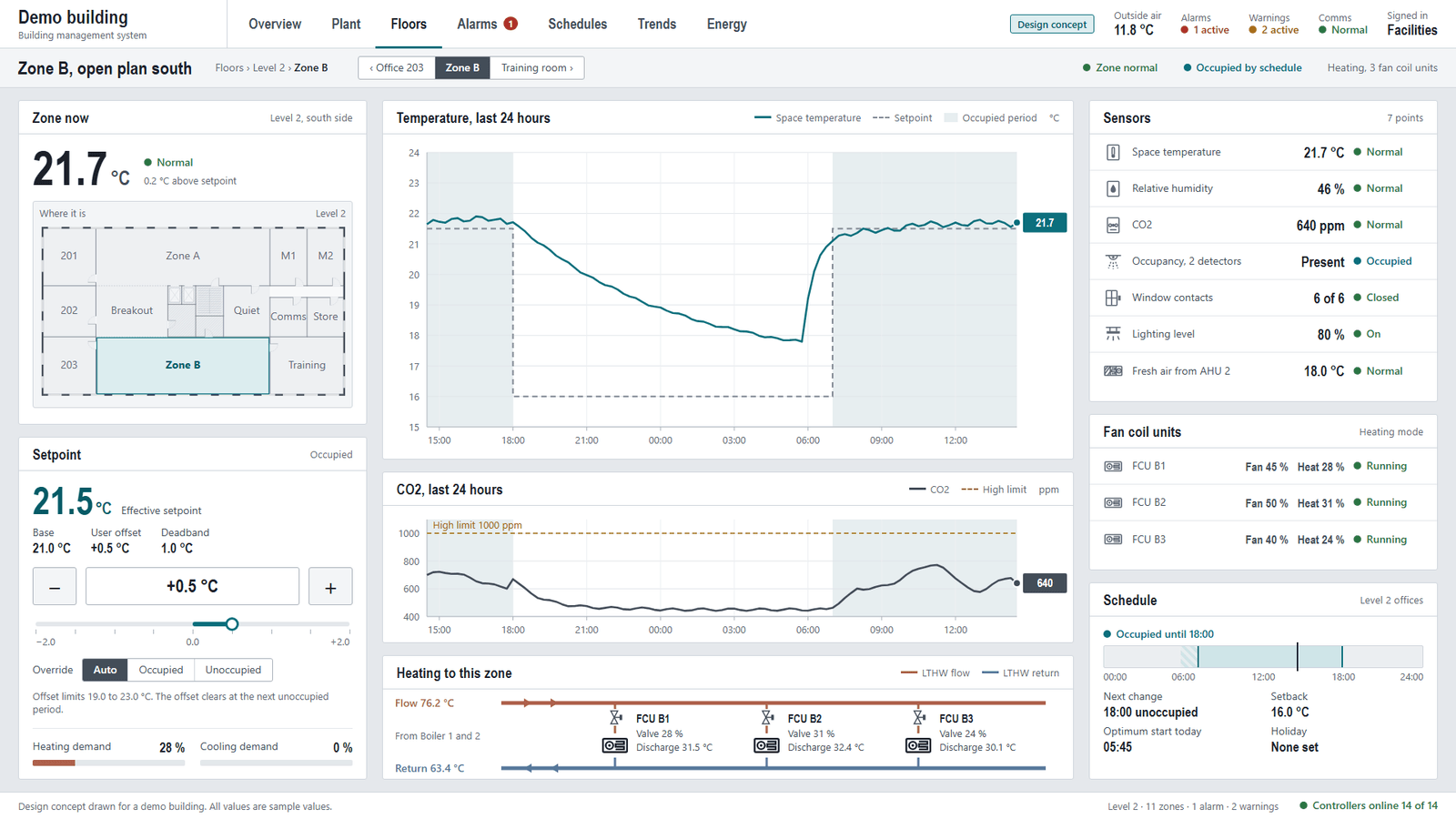Go to next zone Training room

(537, 68)
